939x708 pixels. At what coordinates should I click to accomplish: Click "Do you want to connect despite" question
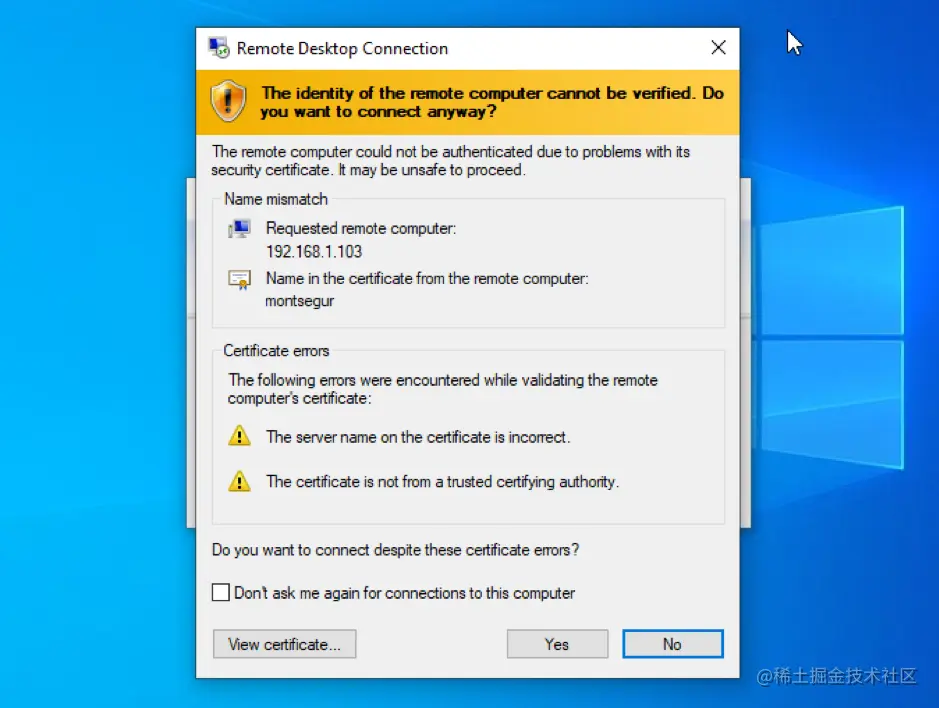[395, 550]
